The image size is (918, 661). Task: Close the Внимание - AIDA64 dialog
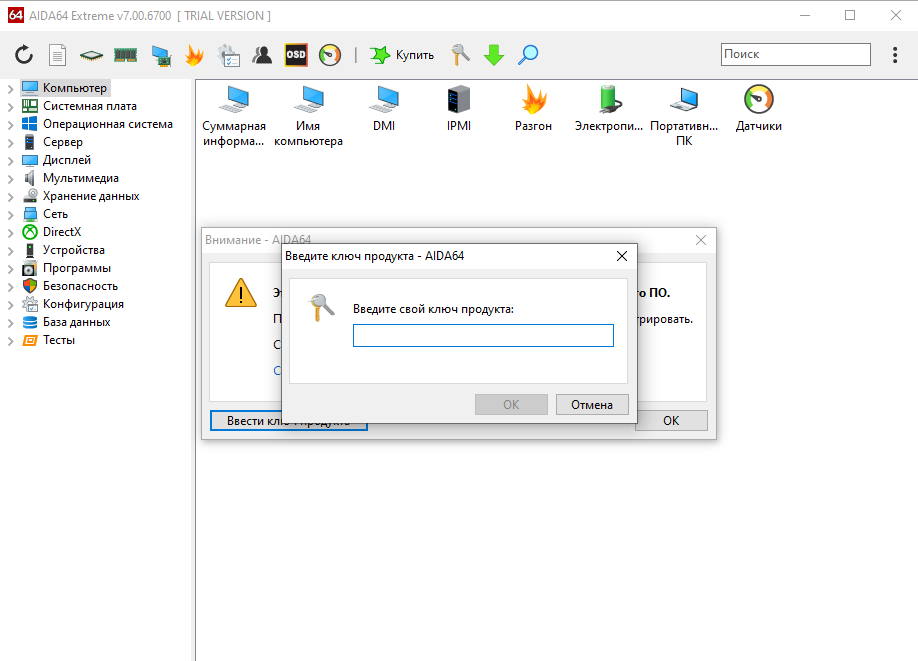click(x=701, y=240)
